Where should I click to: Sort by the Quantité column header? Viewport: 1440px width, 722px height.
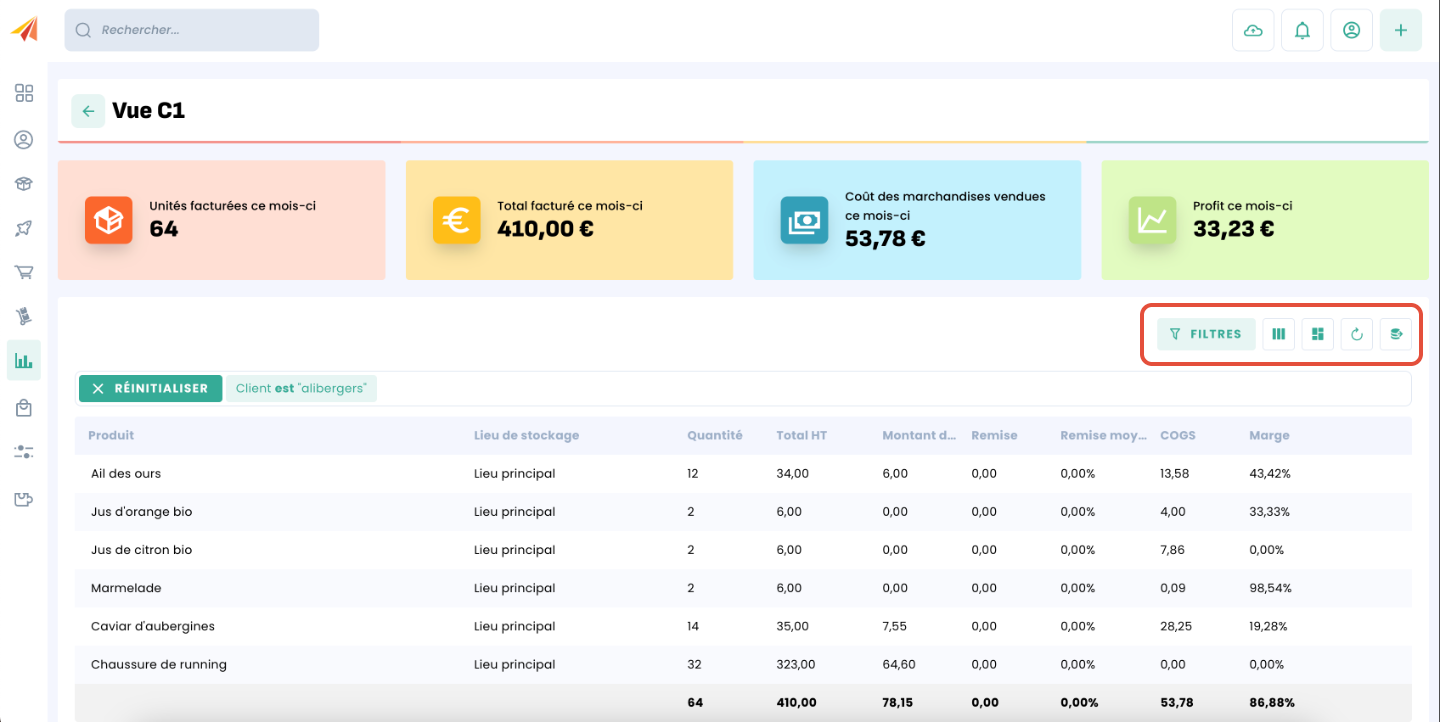[x=715, y=435]
